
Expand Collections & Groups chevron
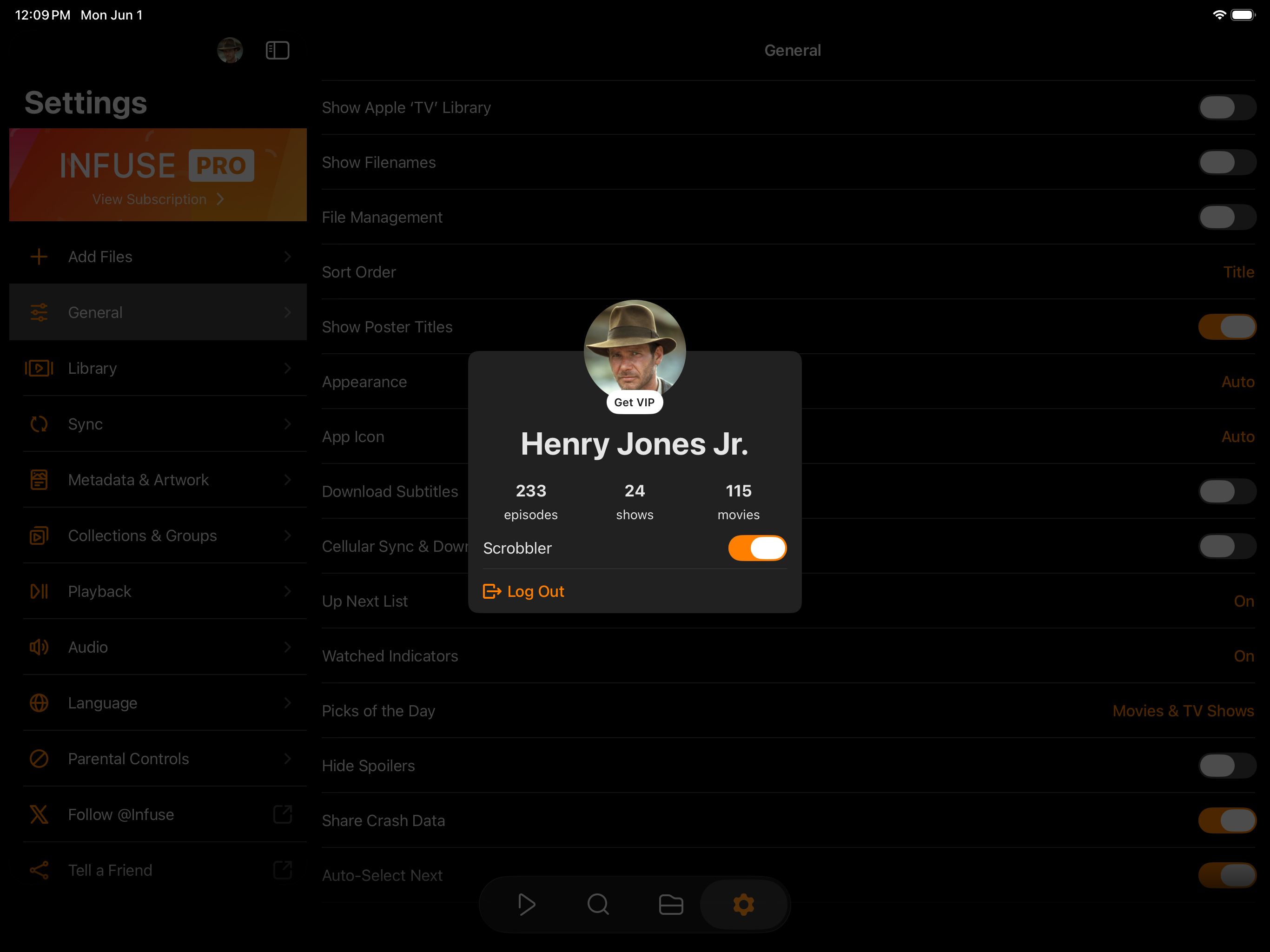[288, 535]
